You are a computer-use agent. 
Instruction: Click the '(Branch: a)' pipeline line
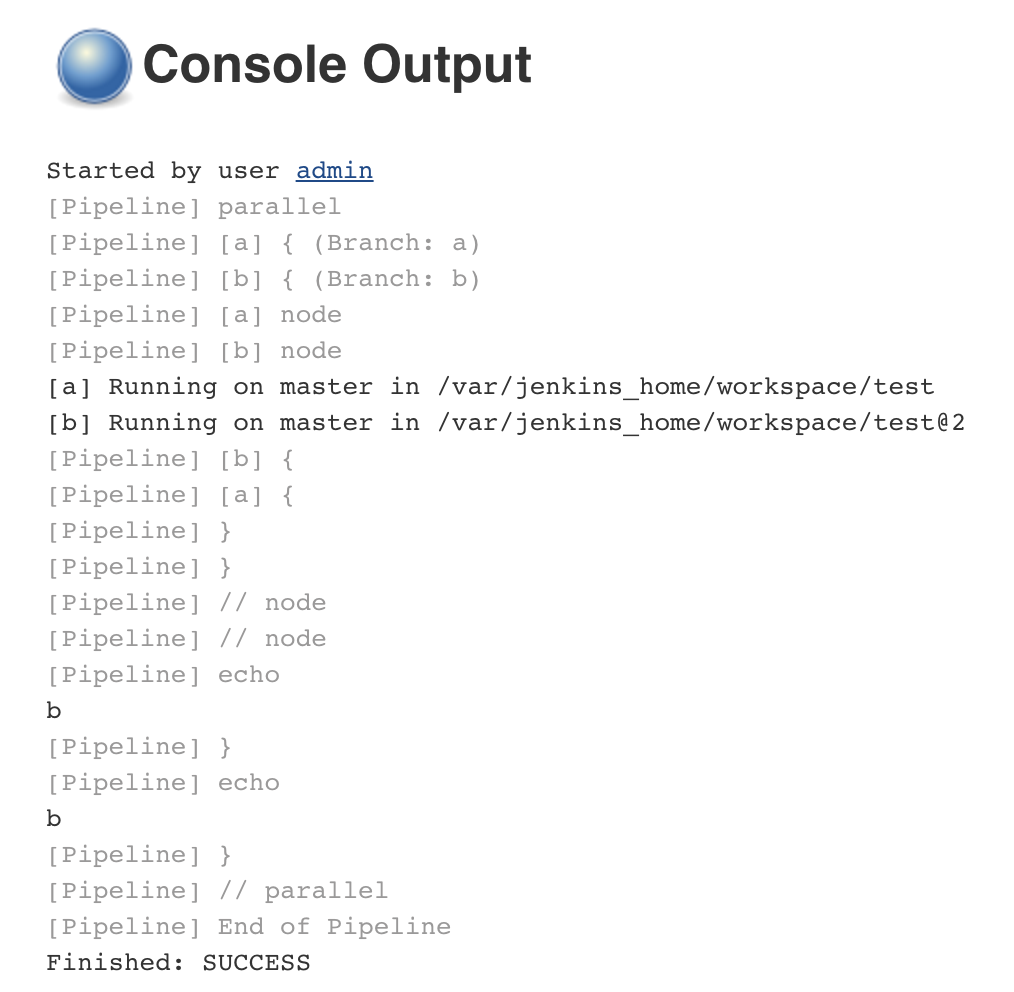click(264, 243)
